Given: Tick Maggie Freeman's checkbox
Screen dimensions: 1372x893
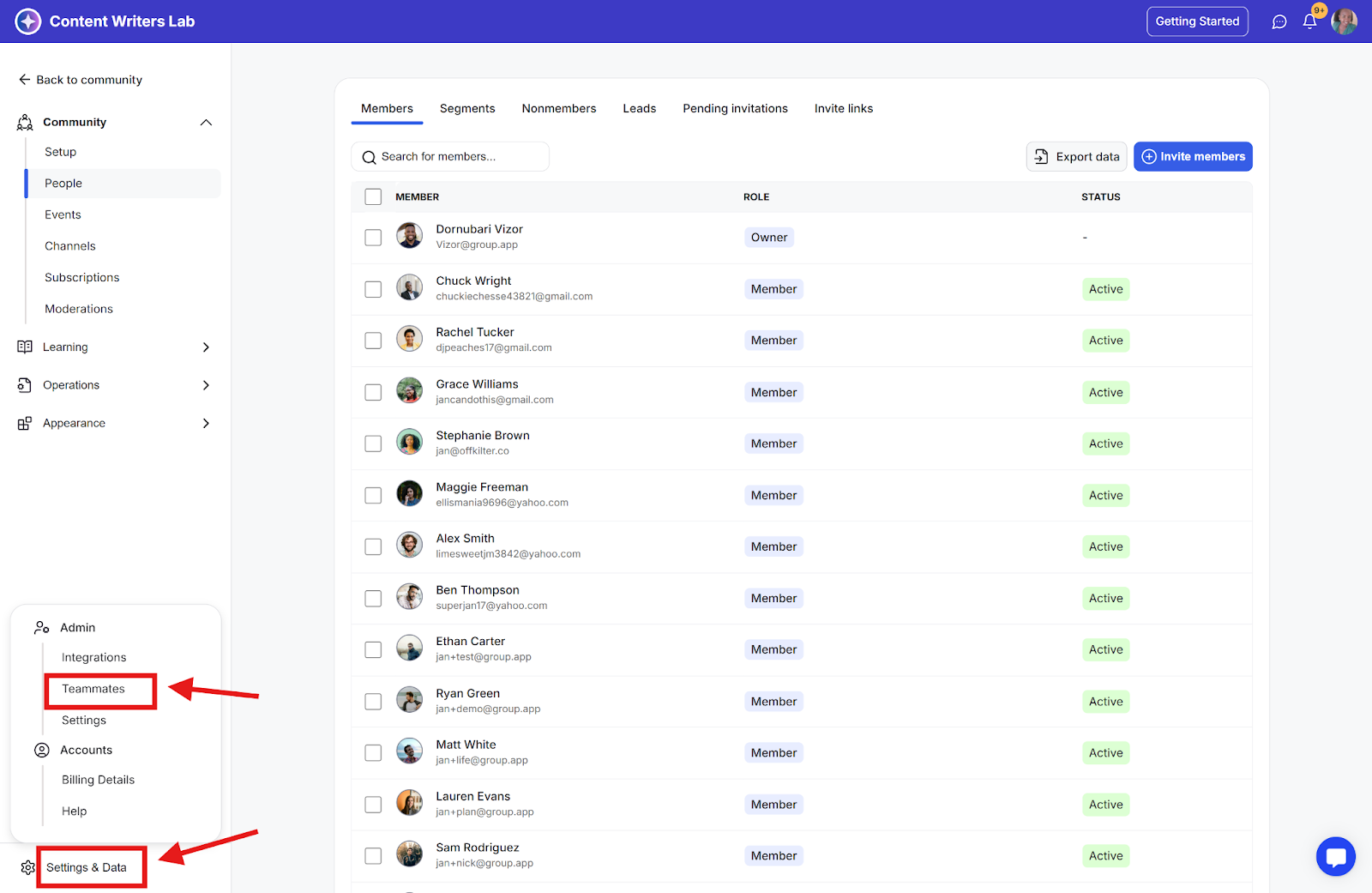Looking at the screenshot, I should tap(373, 495).
